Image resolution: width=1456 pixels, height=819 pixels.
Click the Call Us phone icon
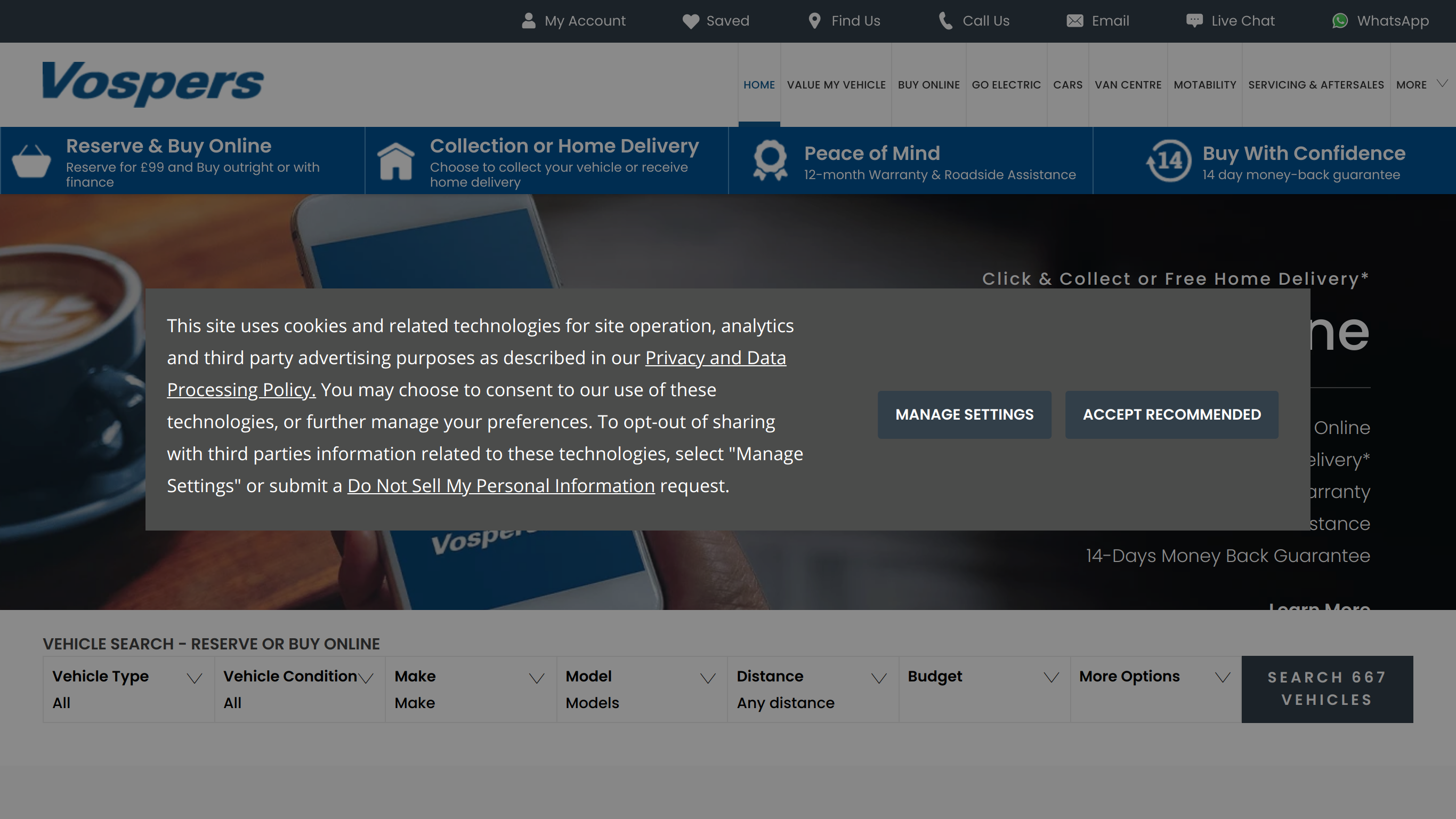pyautogui.click(x=945, y=21)
